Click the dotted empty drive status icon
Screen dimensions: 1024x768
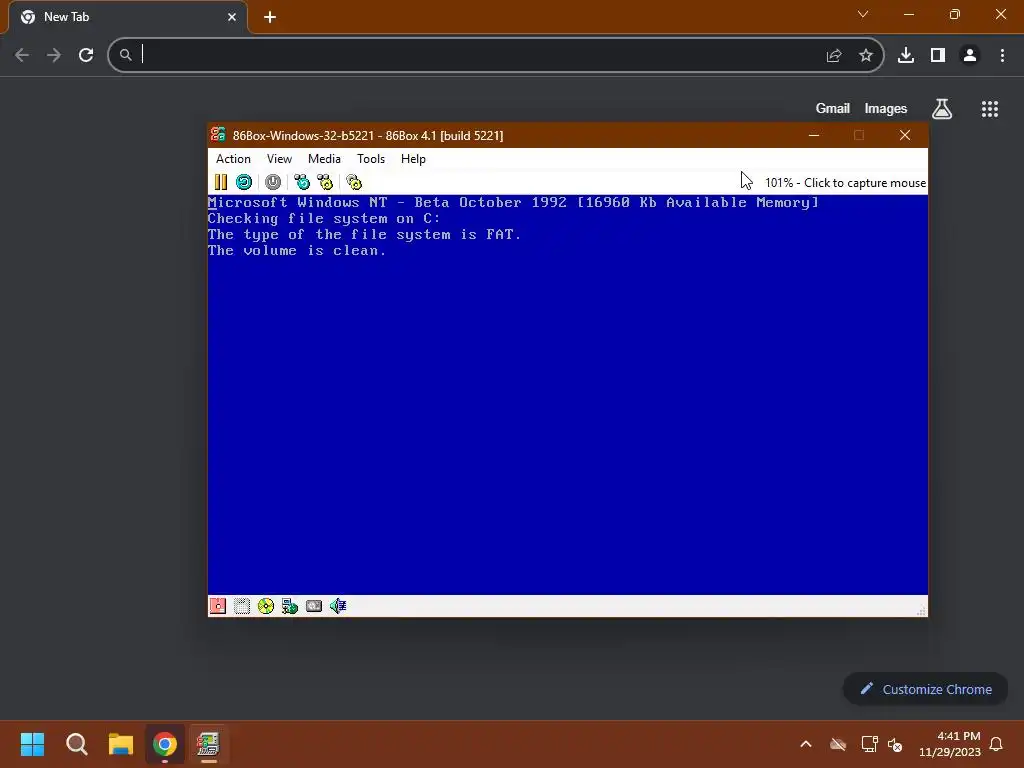click(x=242, y=606)
